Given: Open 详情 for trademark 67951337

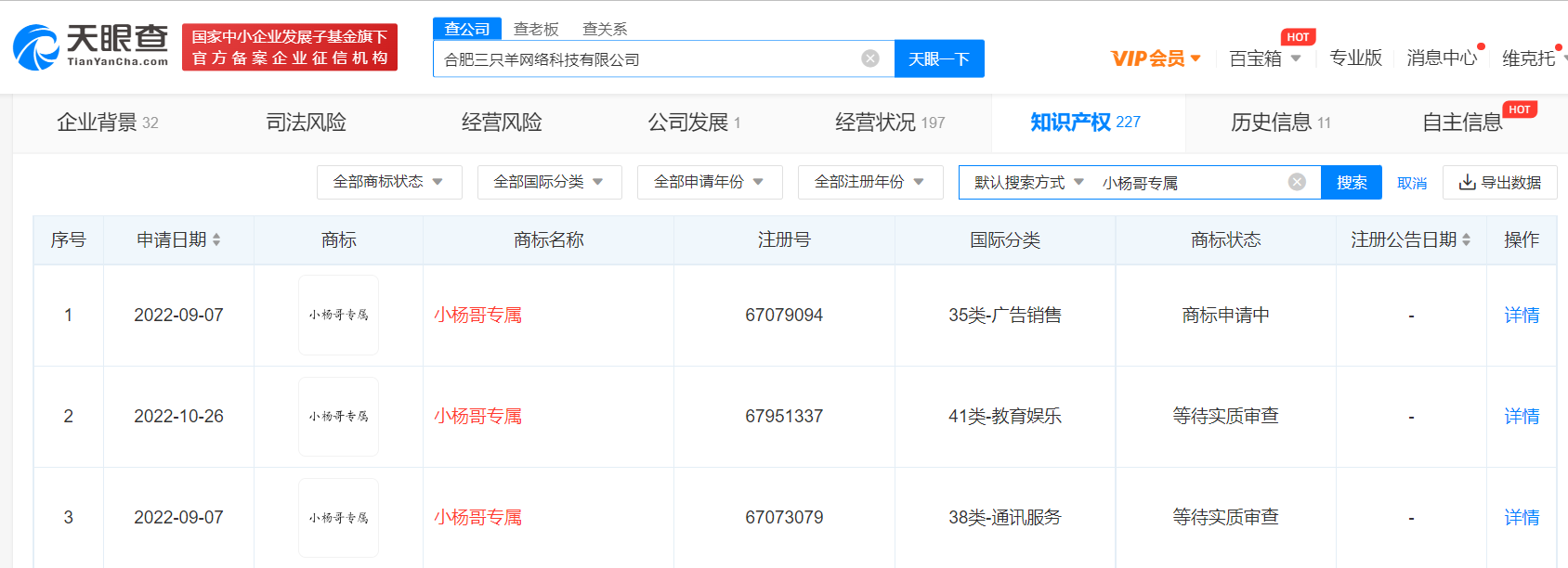Looking at the screenshot, I should click(x=1522, y=417).
